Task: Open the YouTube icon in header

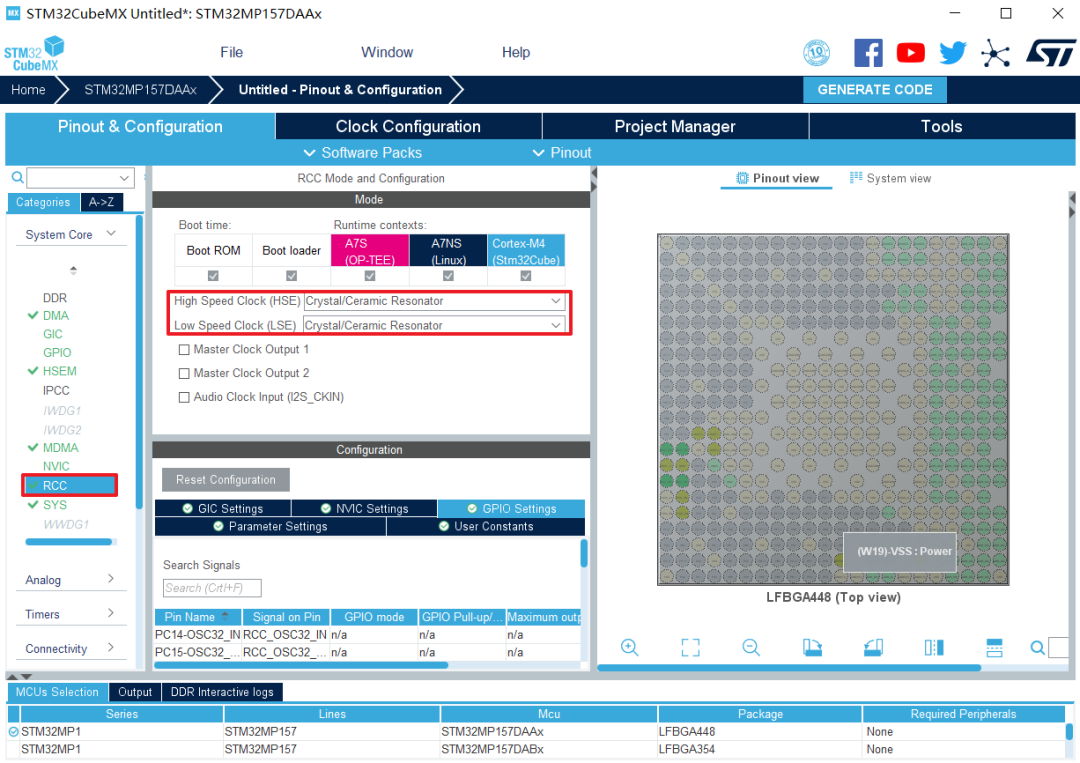Action: [x=911, y=53]
